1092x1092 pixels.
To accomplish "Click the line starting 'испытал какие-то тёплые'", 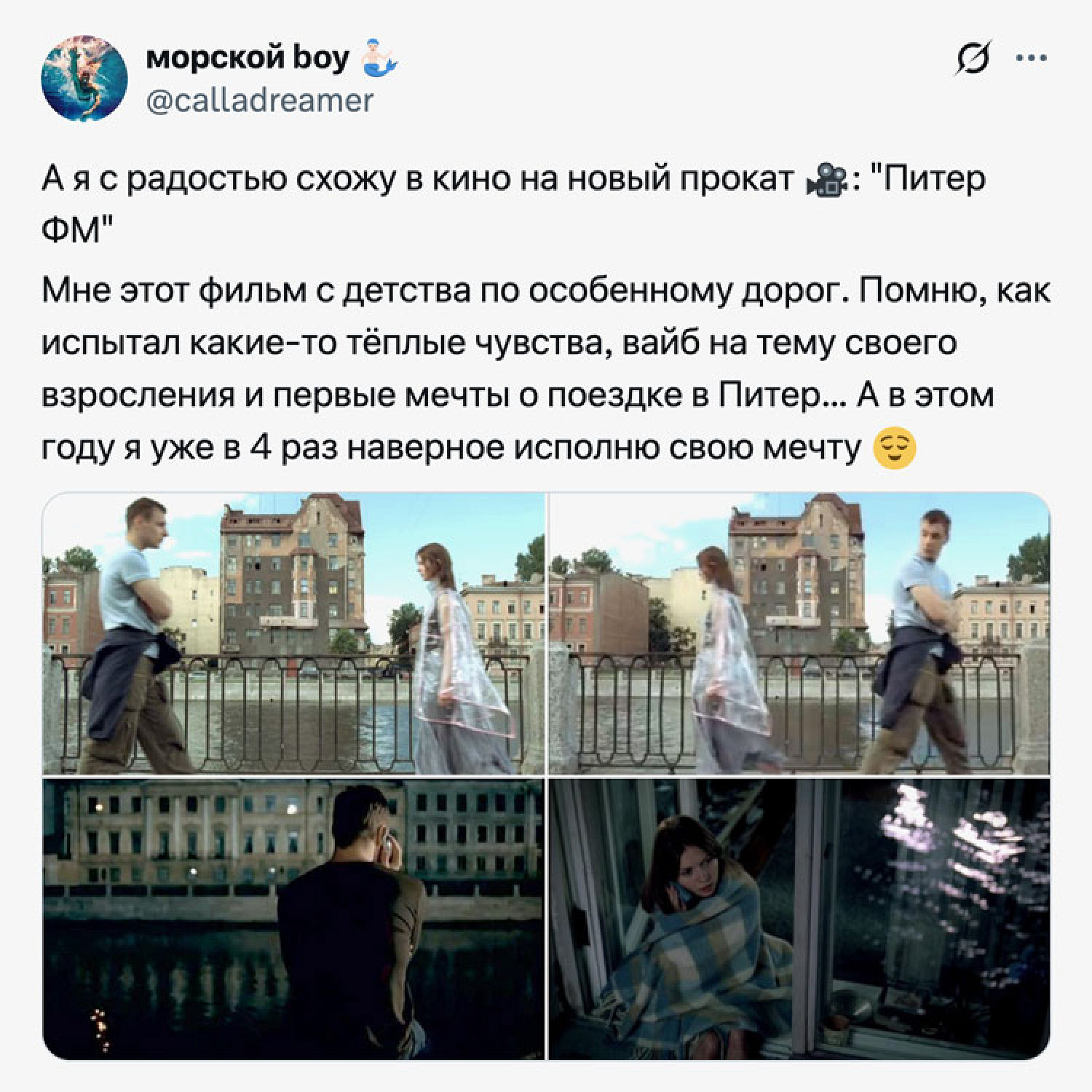I will 499,343.
